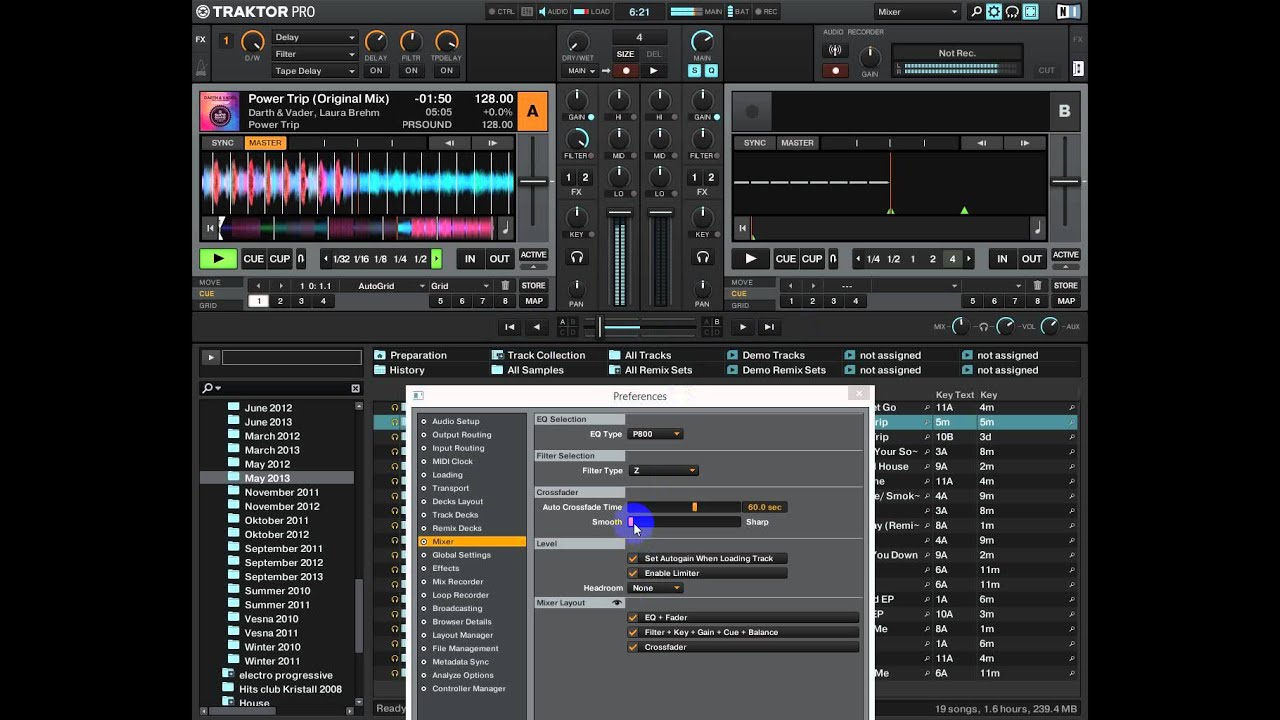This screenshot has height=720, width=1280.
Task: Open the layout selector dropdown showing Mixer
Action: pos(917,12)
